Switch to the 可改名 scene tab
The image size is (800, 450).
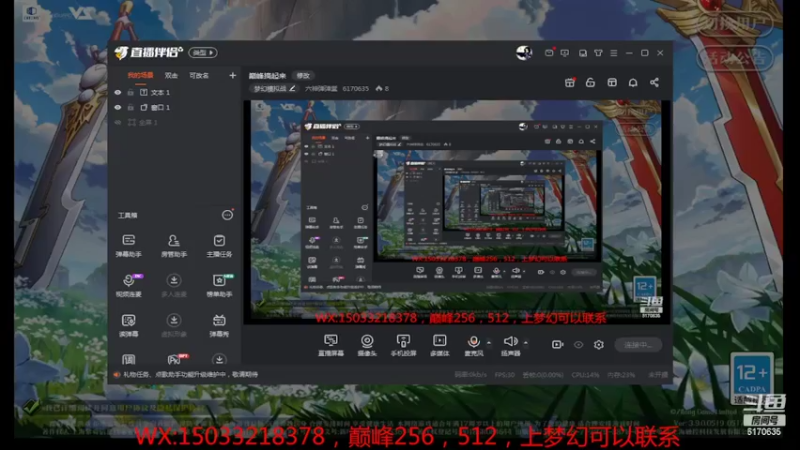tap(199, 76)
